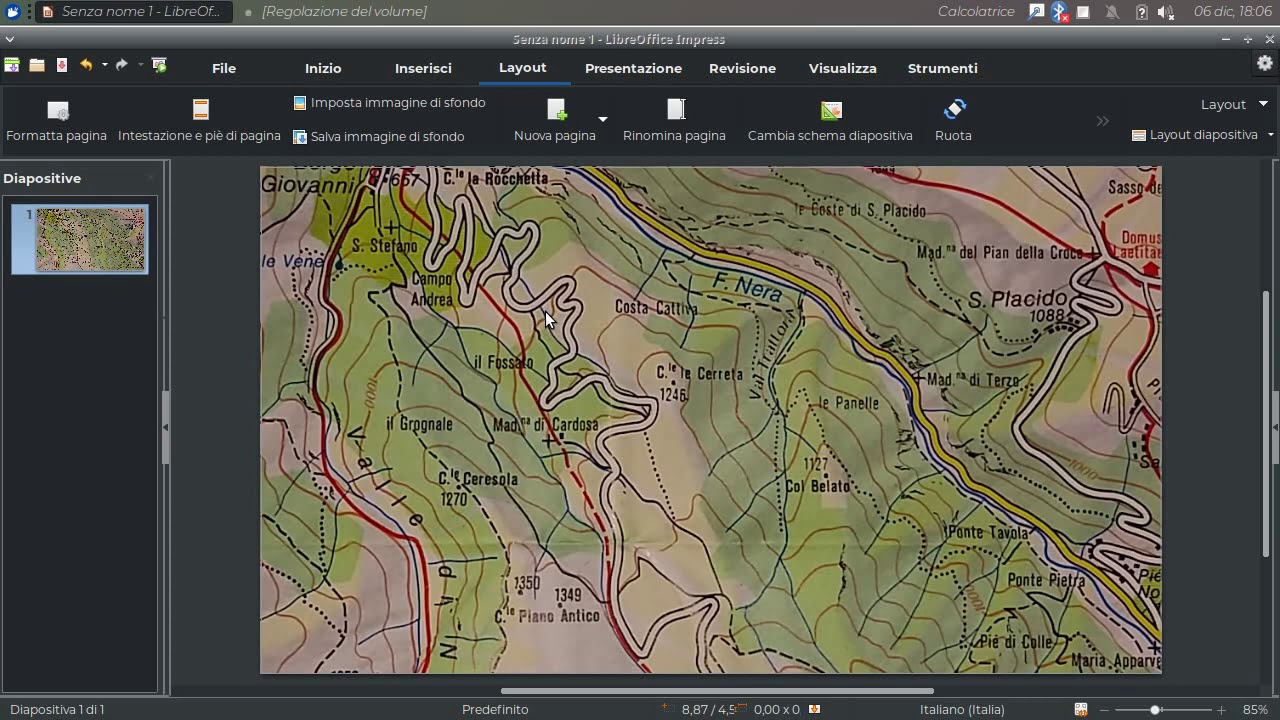Click the zoom out minus button
Image resolution: width=1280 pixels, height=720 pixels.
coord(1104,710)
